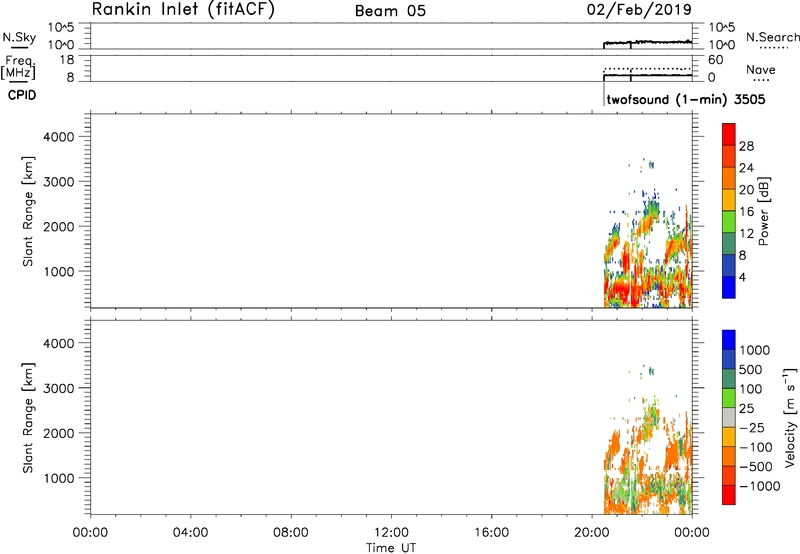800x554 pixels.
Task: Click the '20:00' time axis label
Action: tap(591, 533)
